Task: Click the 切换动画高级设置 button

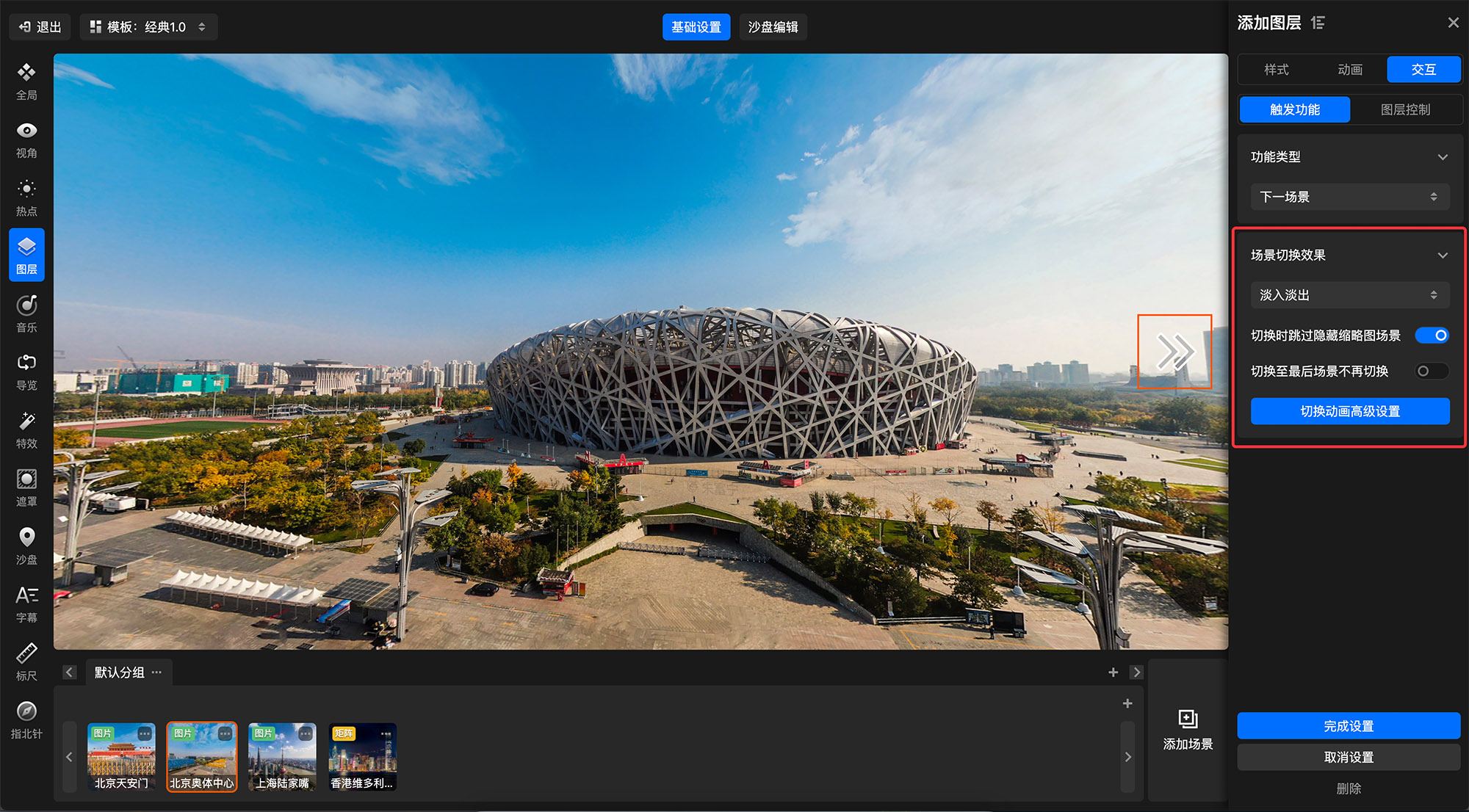Action: click(x=1349, y=411)
